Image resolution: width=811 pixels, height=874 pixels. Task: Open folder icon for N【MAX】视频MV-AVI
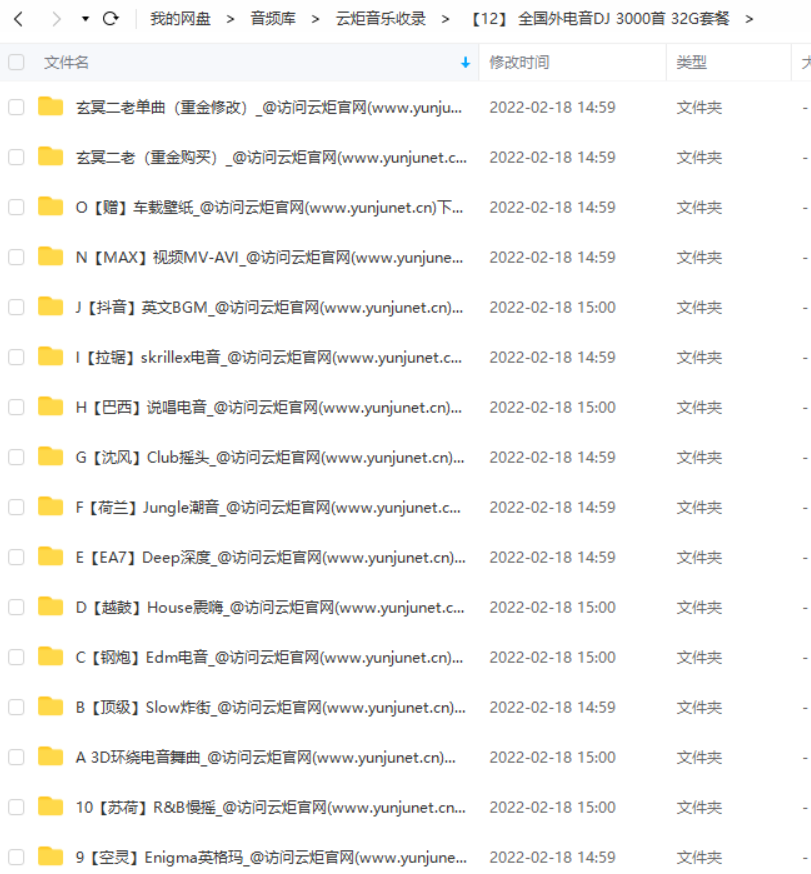pos(51,256)
